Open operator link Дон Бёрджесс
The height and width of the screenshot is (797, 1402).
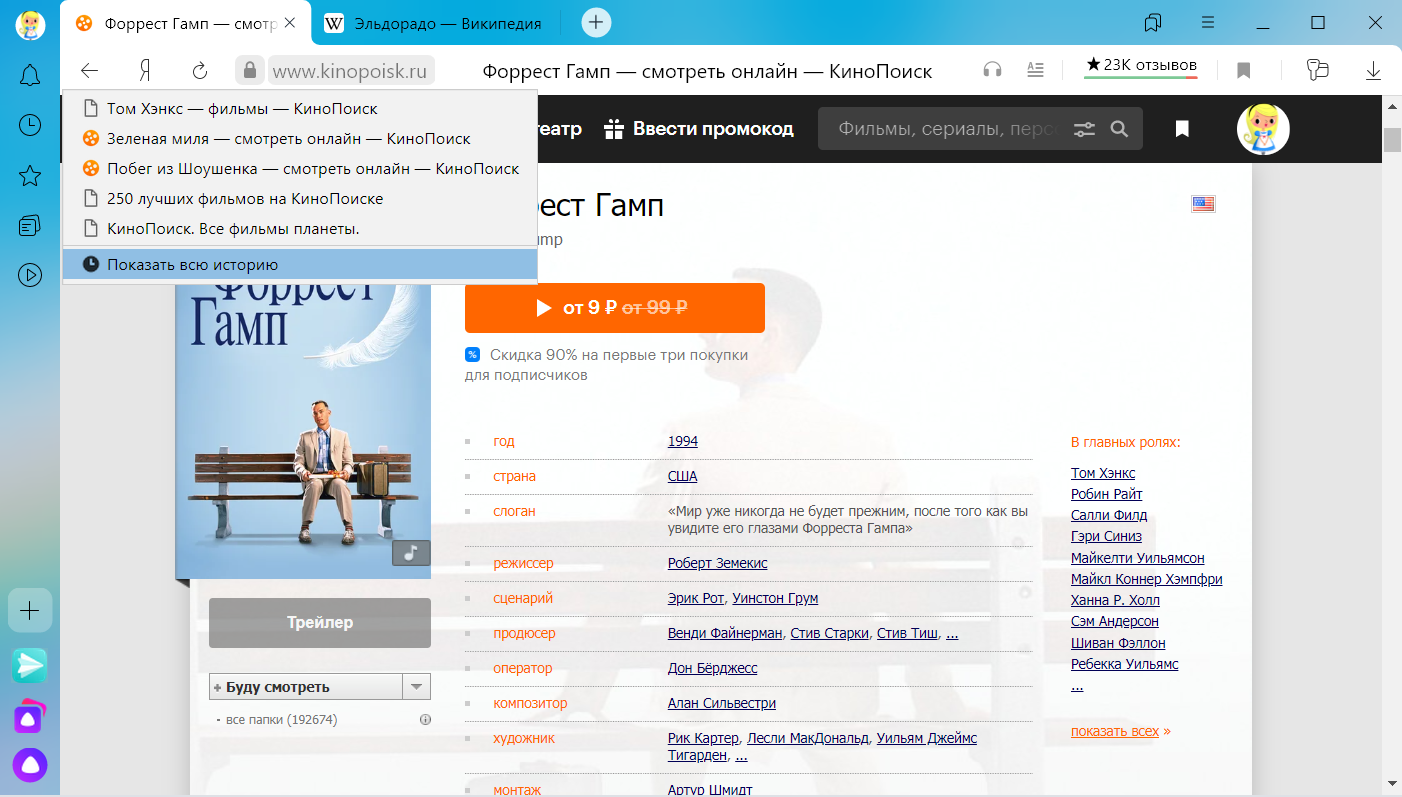[713, 668]
